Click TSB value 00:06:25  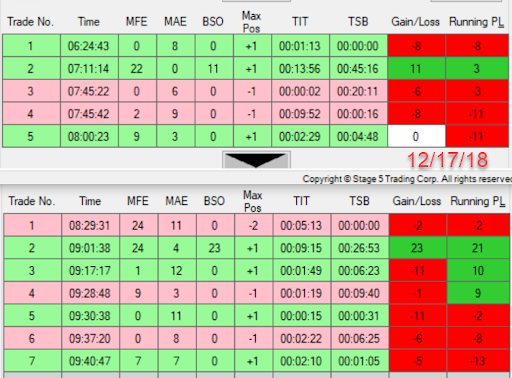point(360,338)
